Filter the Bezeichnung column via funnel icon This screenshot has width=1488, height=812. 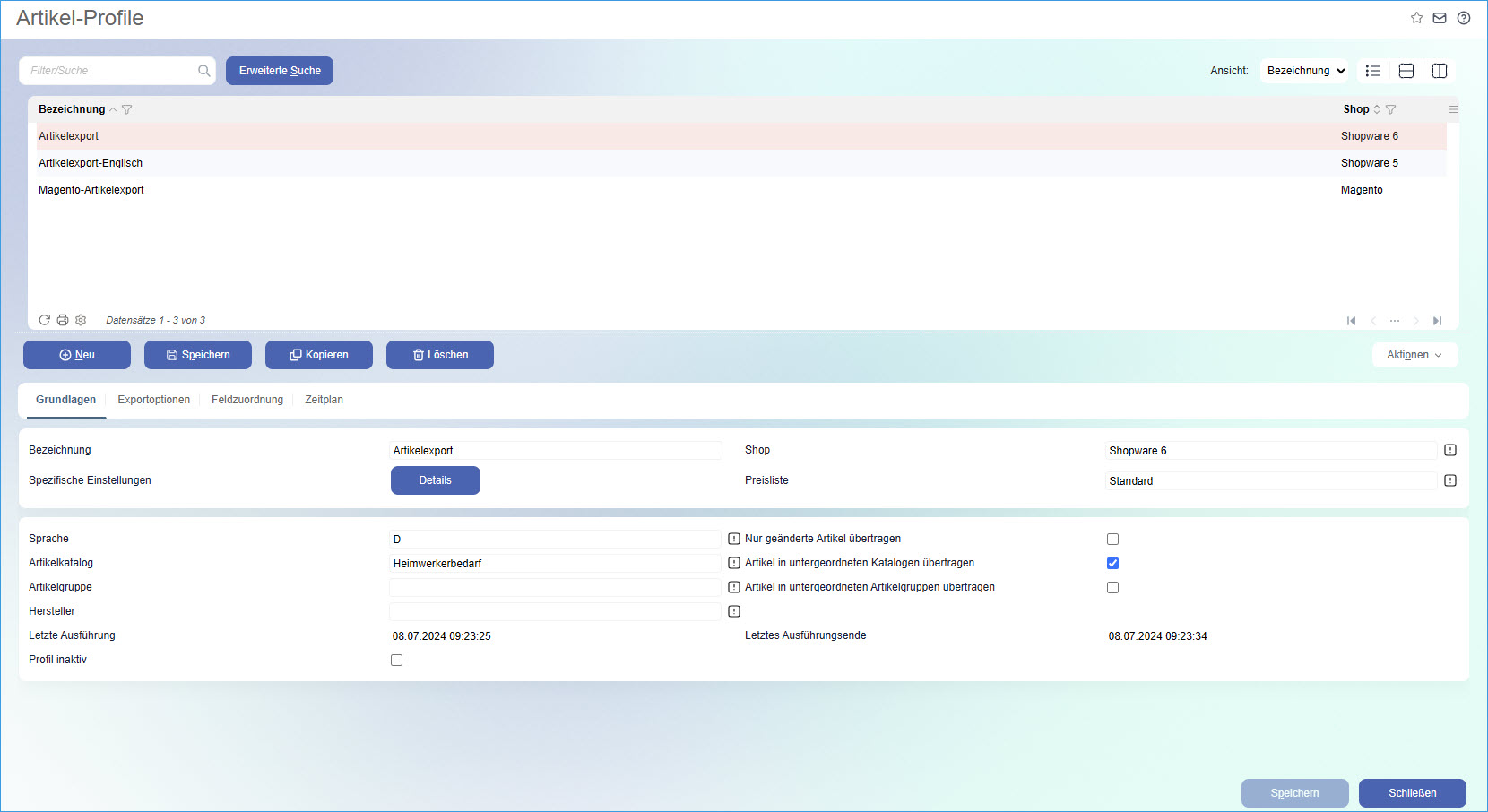[127, 109]
